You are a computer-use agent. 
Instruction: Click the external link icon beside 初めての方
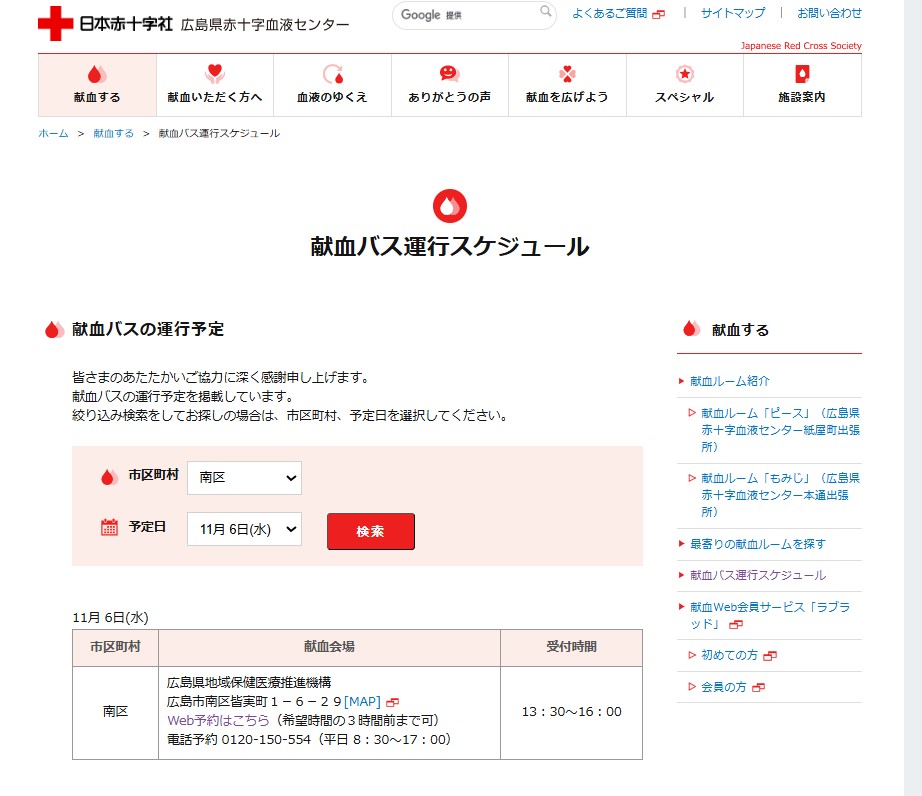(770, 655)
